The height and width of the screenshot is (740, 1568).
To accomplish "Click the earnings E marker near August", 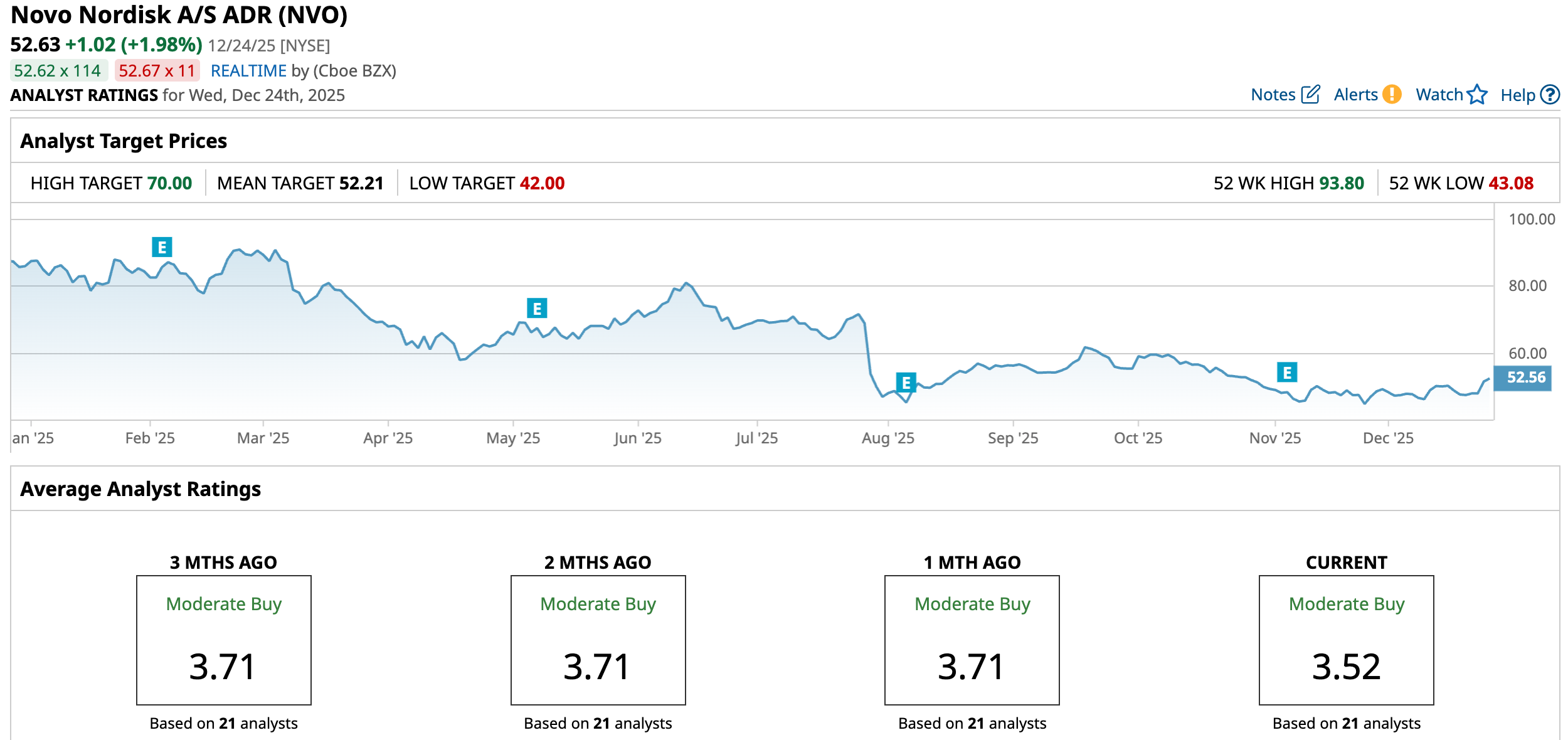I will (906, 383).
